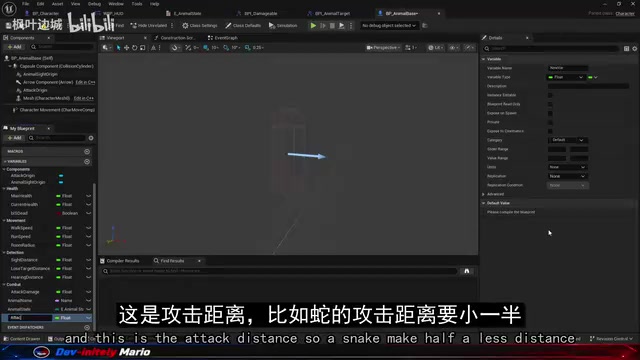
Task: Open the Replication dropdown
Action: [567, 176]
